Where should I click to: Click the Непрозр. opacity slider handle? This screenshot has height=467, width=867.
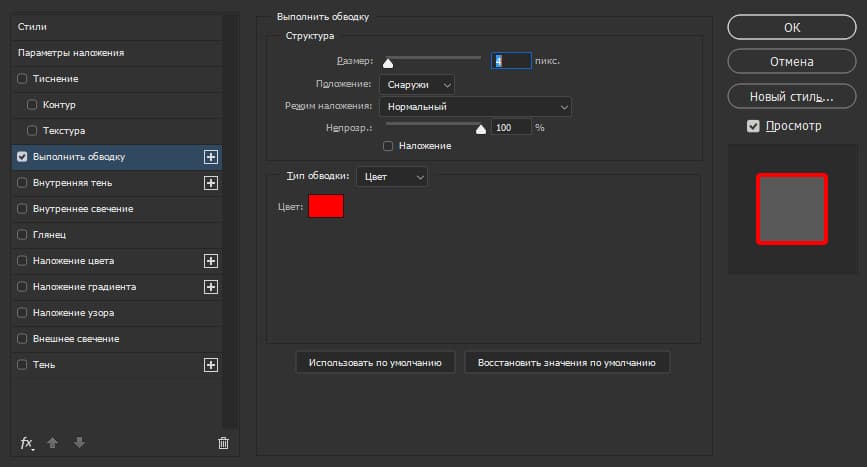[x=481, y=129]
